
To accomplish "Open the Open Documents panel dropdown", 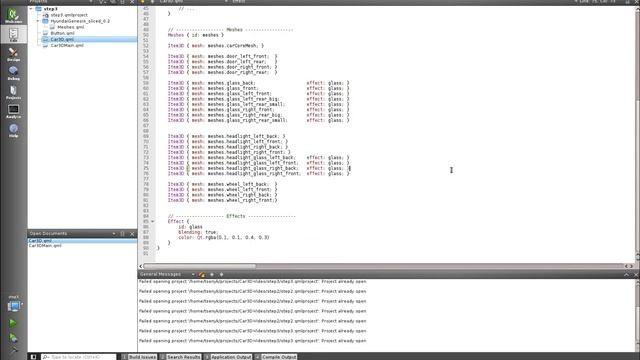I will (113, 233).
